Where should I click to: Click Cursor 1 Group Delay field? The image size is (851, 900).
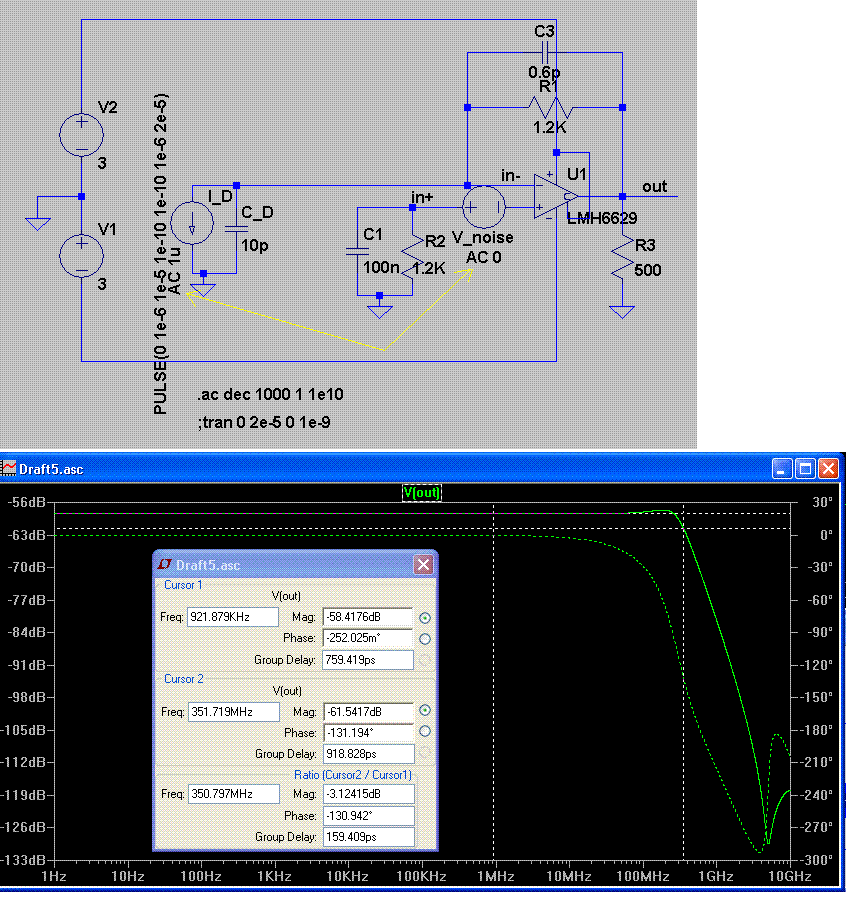pos(368,660)
